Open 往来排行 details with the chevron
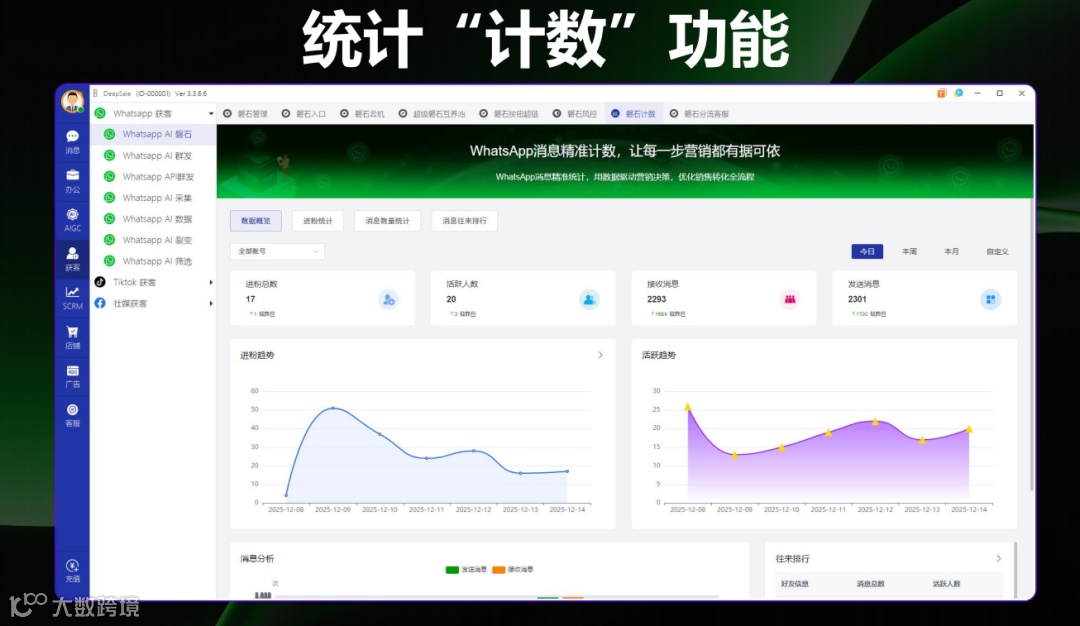The height and width of the screenshot is (626, 1080). pyautogui.click(x=999, y=559)
